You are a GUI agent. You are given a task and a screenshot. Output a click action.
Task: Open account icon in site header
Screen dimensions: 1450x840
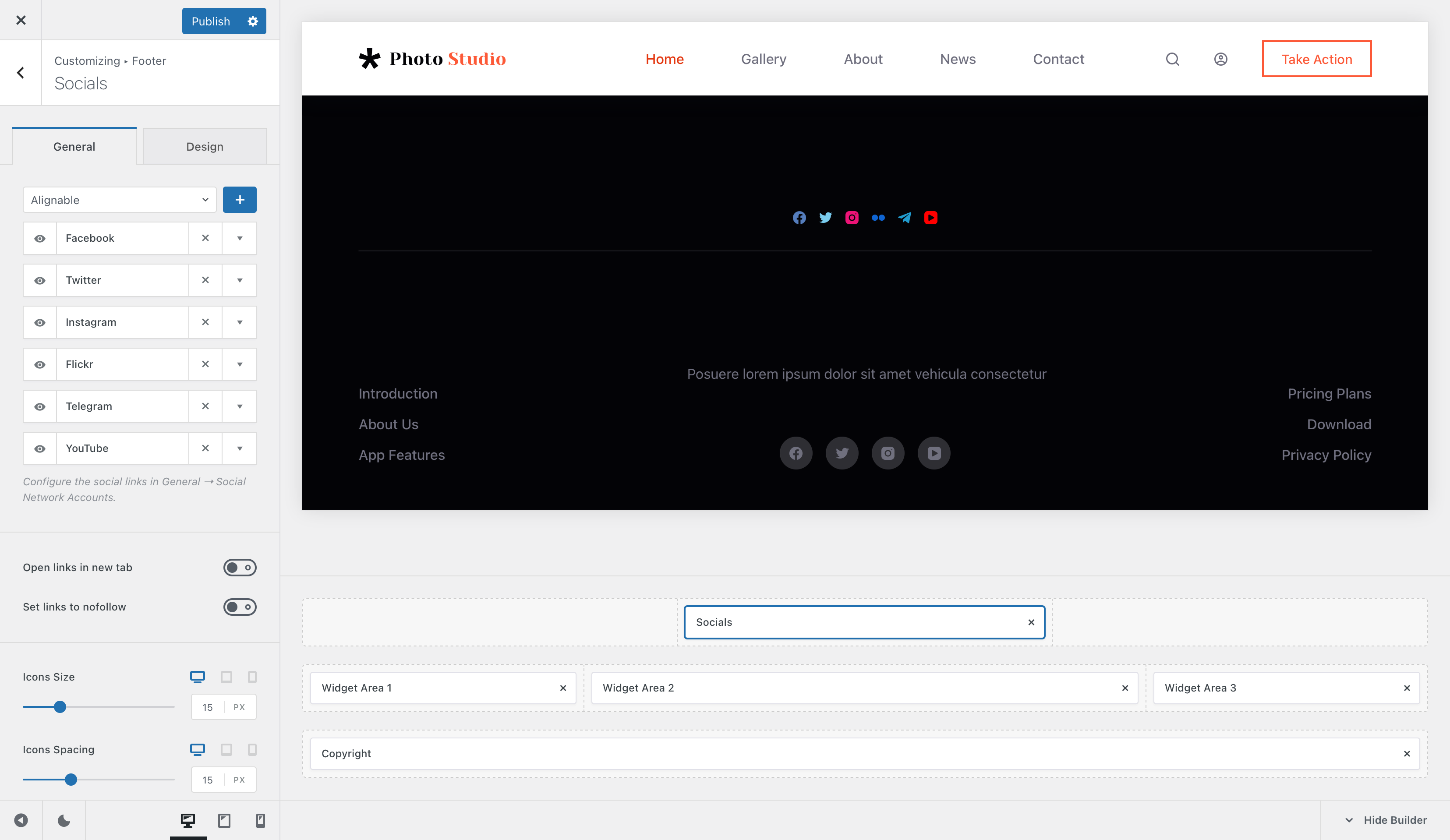pyautogui.click(x=1220, y=59)
